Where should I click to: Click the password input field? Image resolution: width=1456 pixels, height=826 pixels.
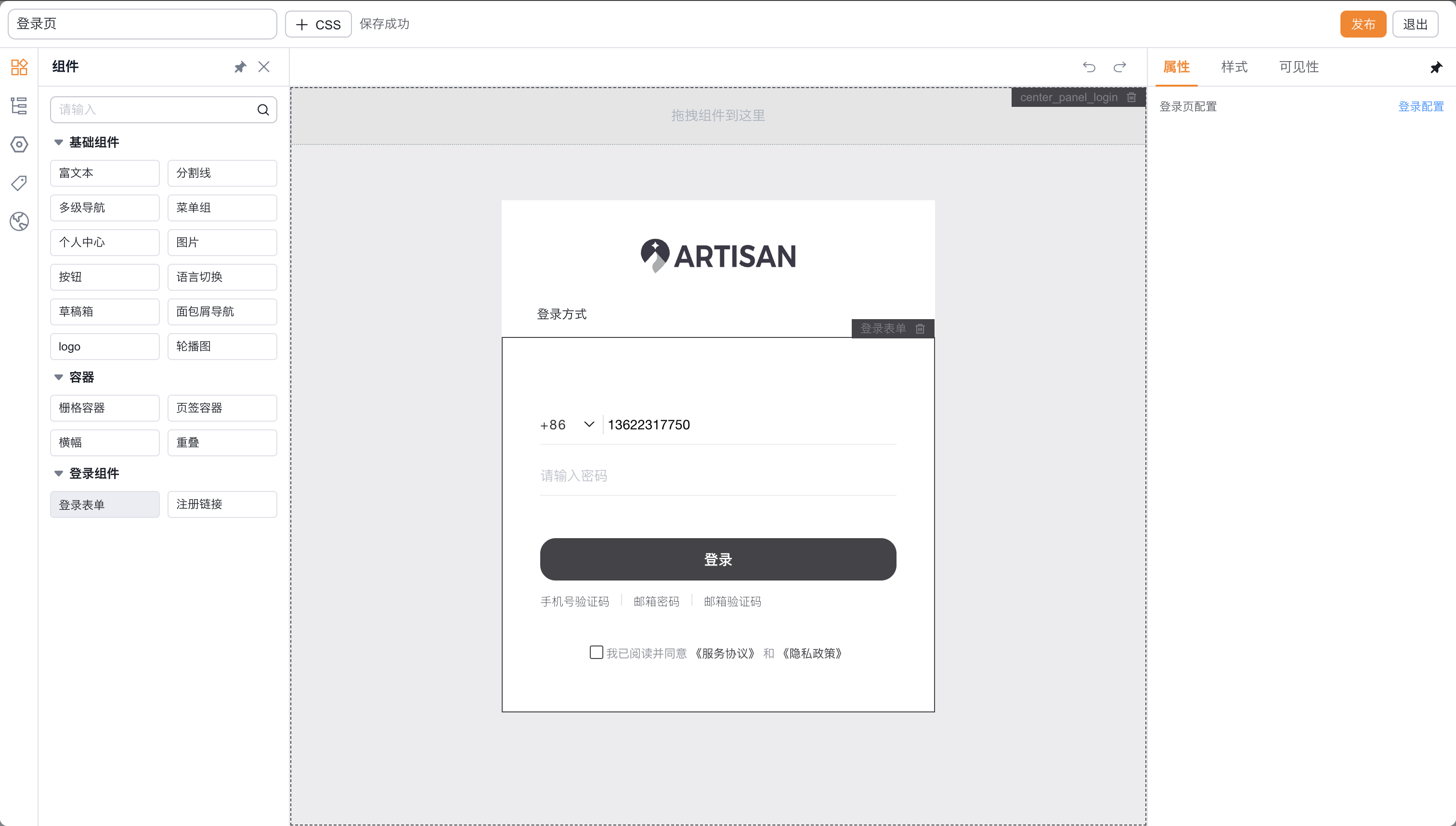click(718, 476)
